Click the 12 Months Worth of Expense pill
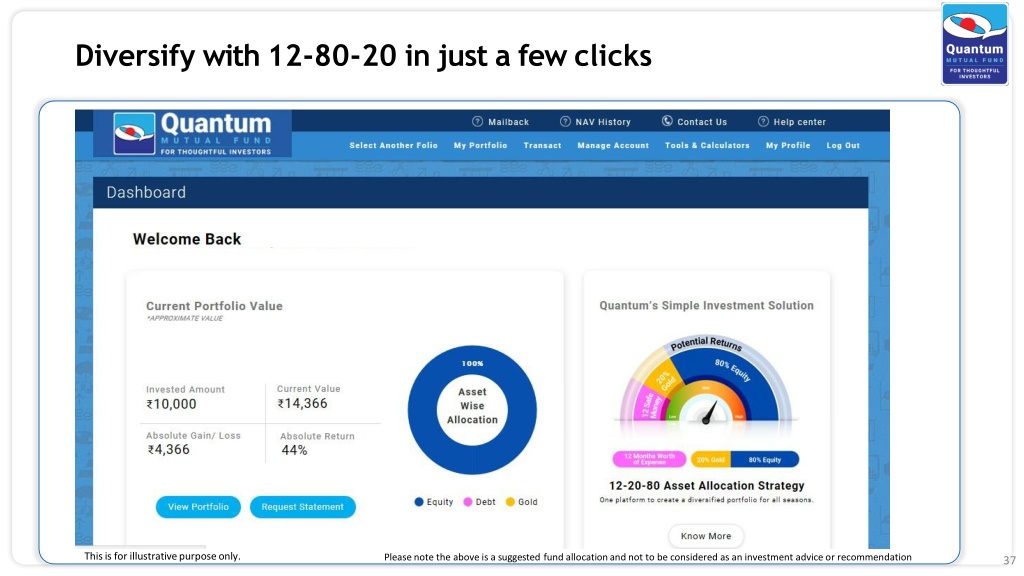Screen dimensions: 1024x576 649,459
